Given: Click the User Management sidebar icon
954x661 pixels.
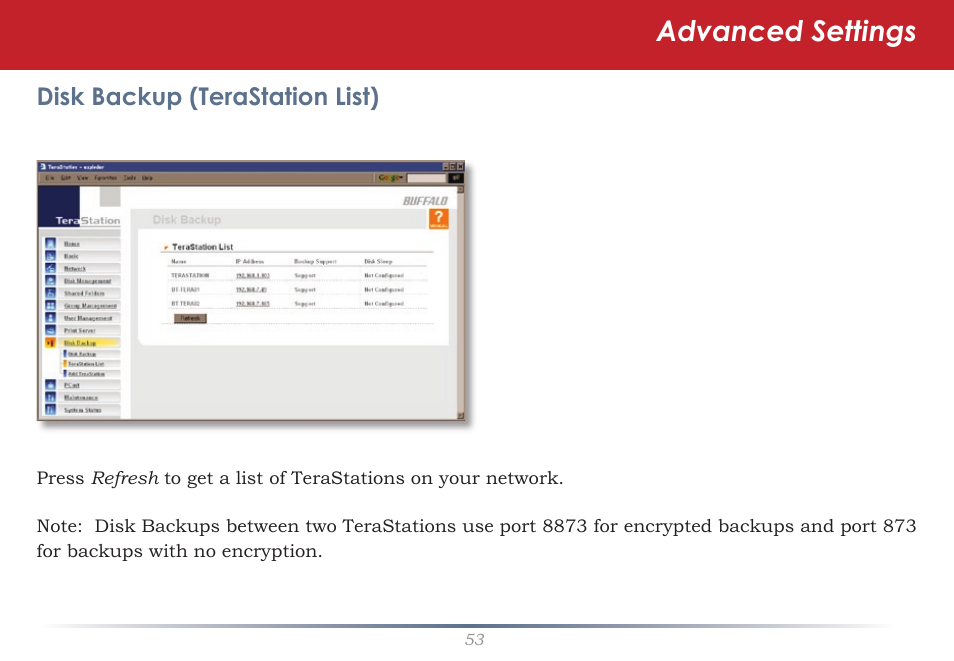Looking at the screenshot, I should point(50,318).
